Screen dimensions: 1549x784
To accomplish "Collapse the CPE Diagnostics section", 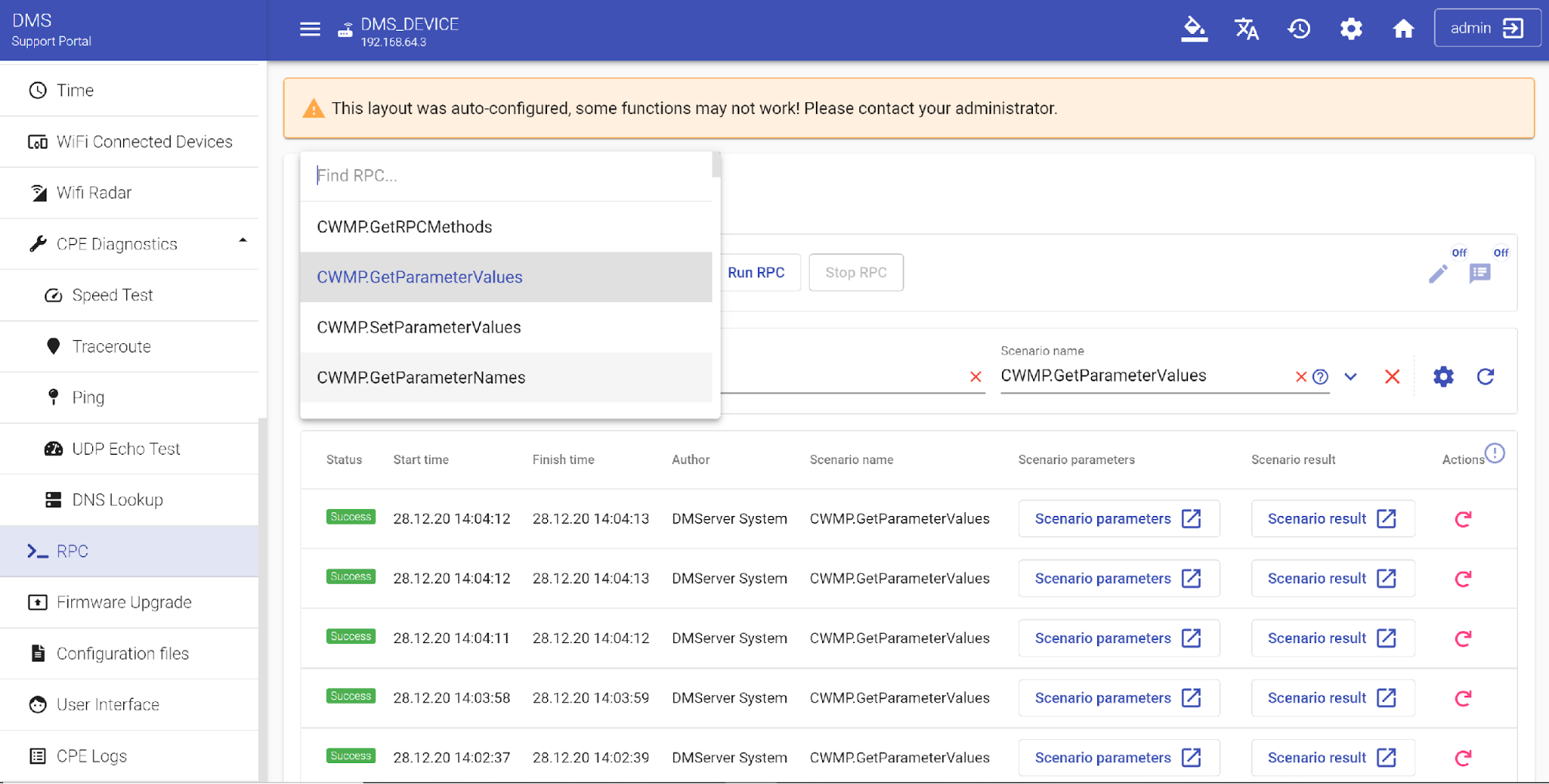I will pos(243,242).
